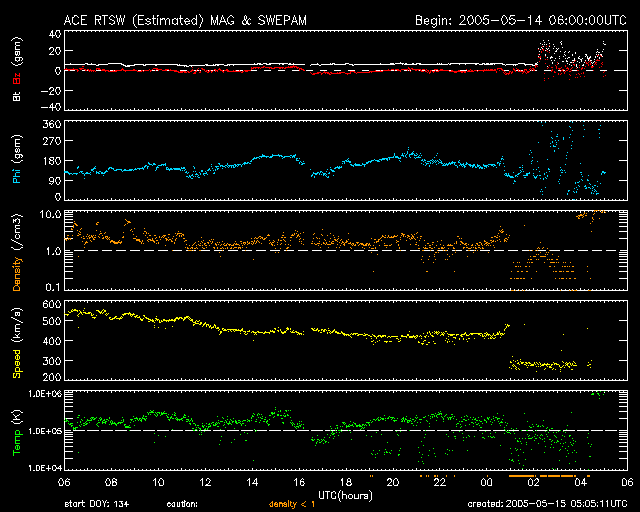
Task: Click the "300" tick on the Speed axis
Action: point(52,361)
